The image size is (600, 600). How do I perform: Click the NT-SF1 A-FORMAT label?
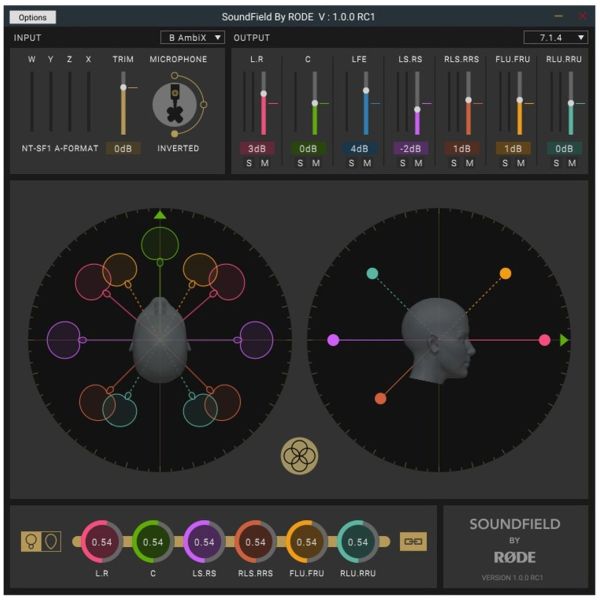(59, 148)
